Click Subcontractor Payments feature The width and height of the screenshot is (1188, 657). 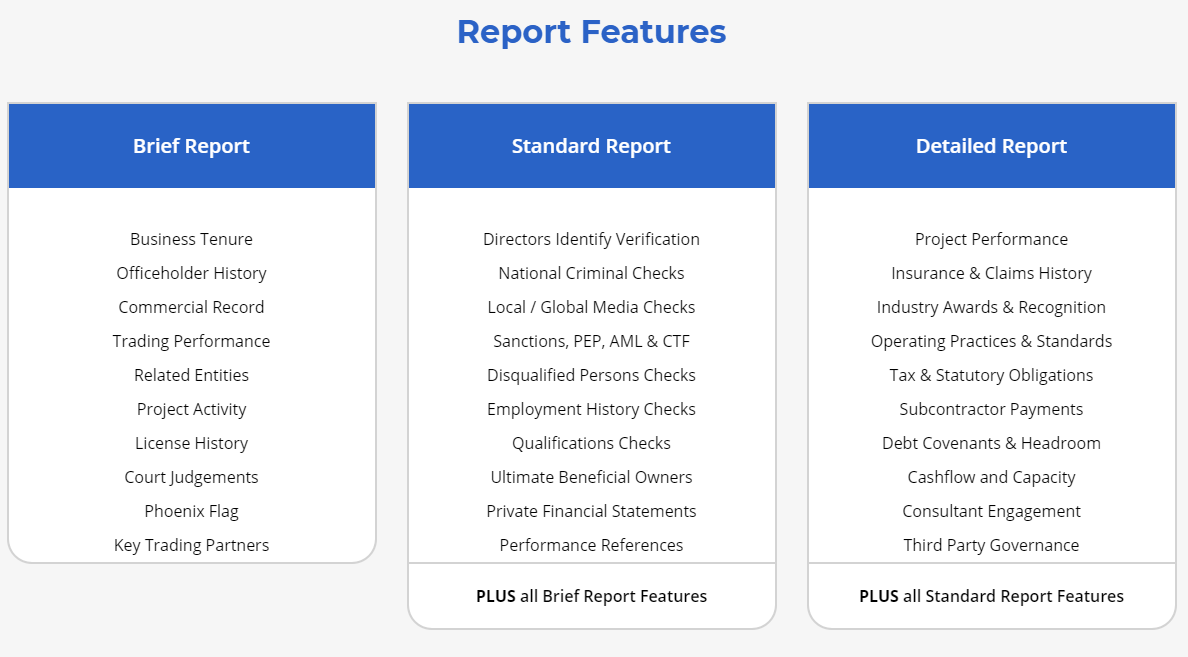[992, 410]
